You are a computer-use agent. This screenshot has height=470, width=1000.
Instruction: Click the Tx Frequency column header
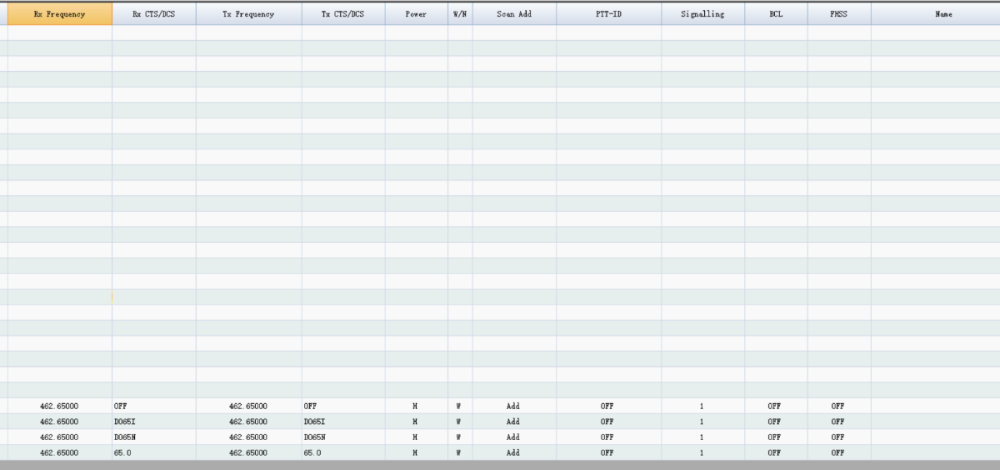pos(248,15)
